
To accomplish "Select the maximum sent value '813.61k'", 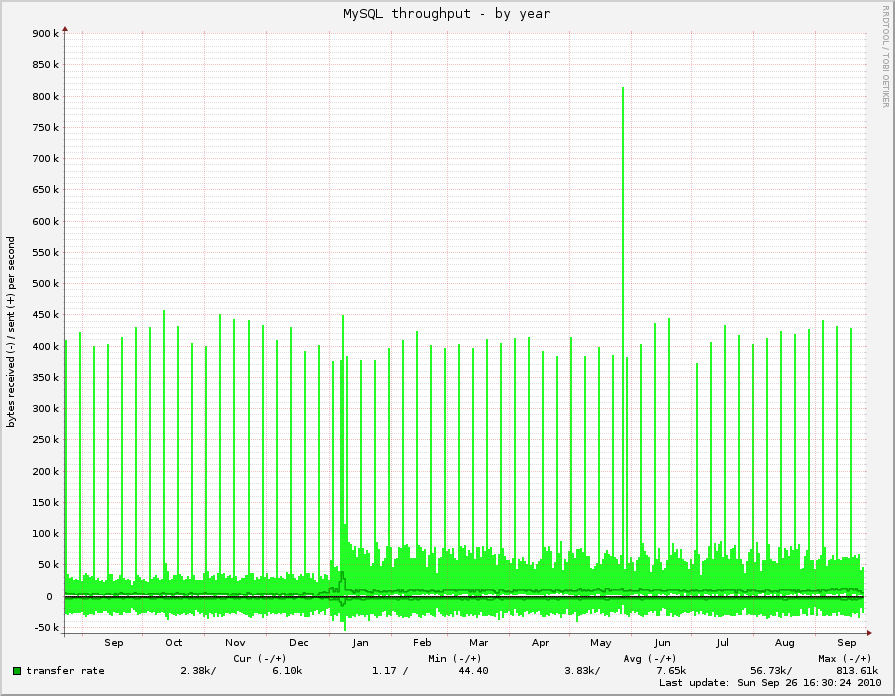I will [x=857, y=671].
